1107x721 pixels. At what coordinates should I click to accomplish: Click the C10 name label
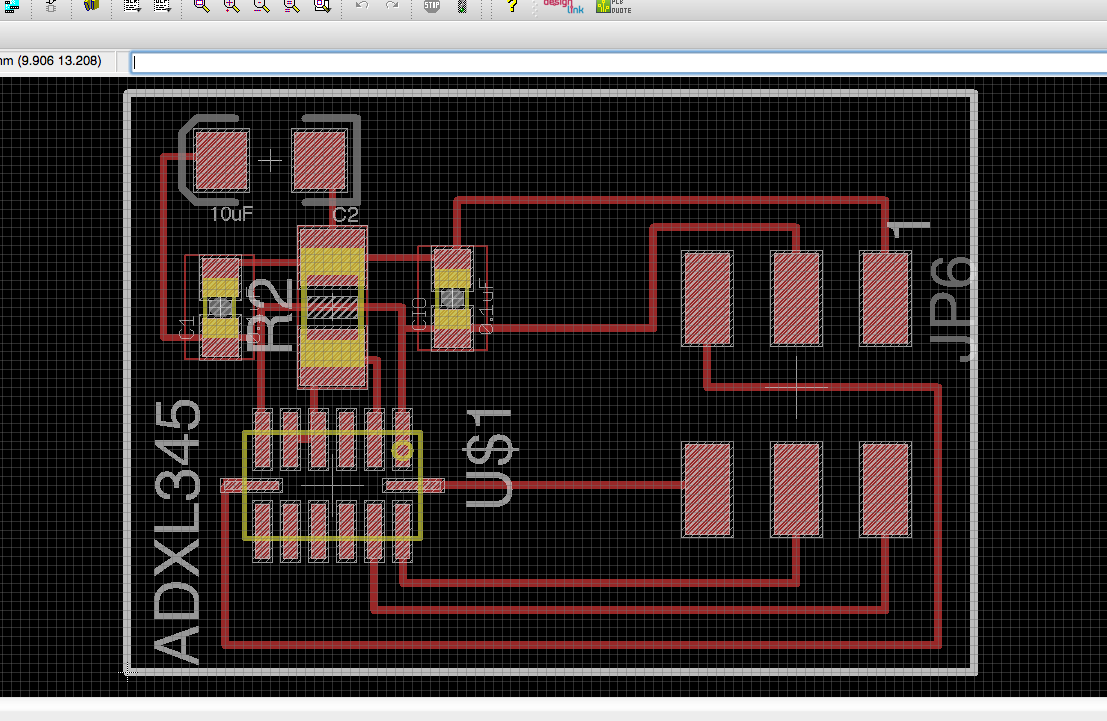419,314
